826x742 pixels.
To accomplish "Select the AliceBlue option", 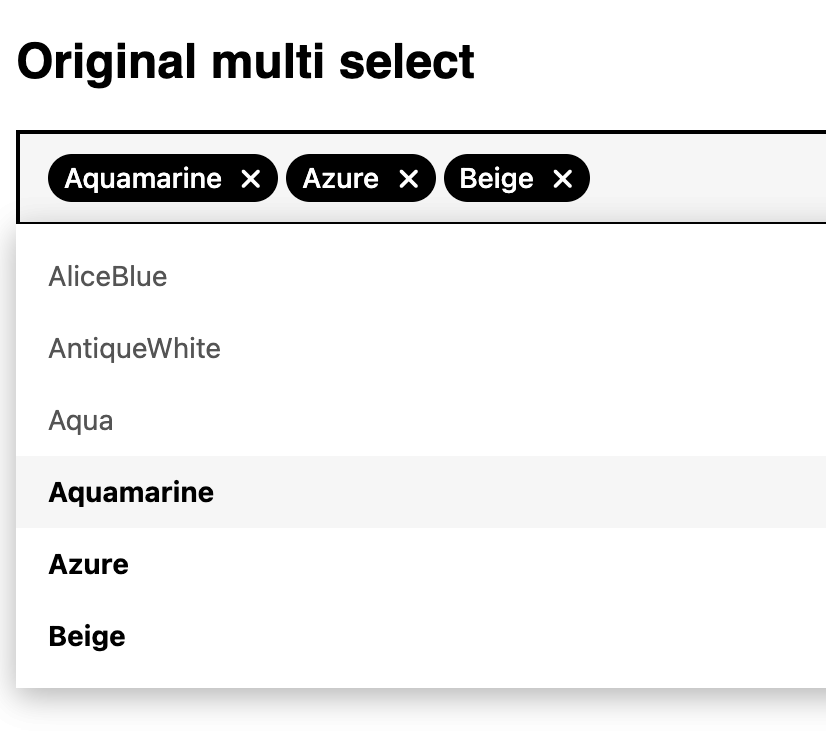I will click(108, 276).
